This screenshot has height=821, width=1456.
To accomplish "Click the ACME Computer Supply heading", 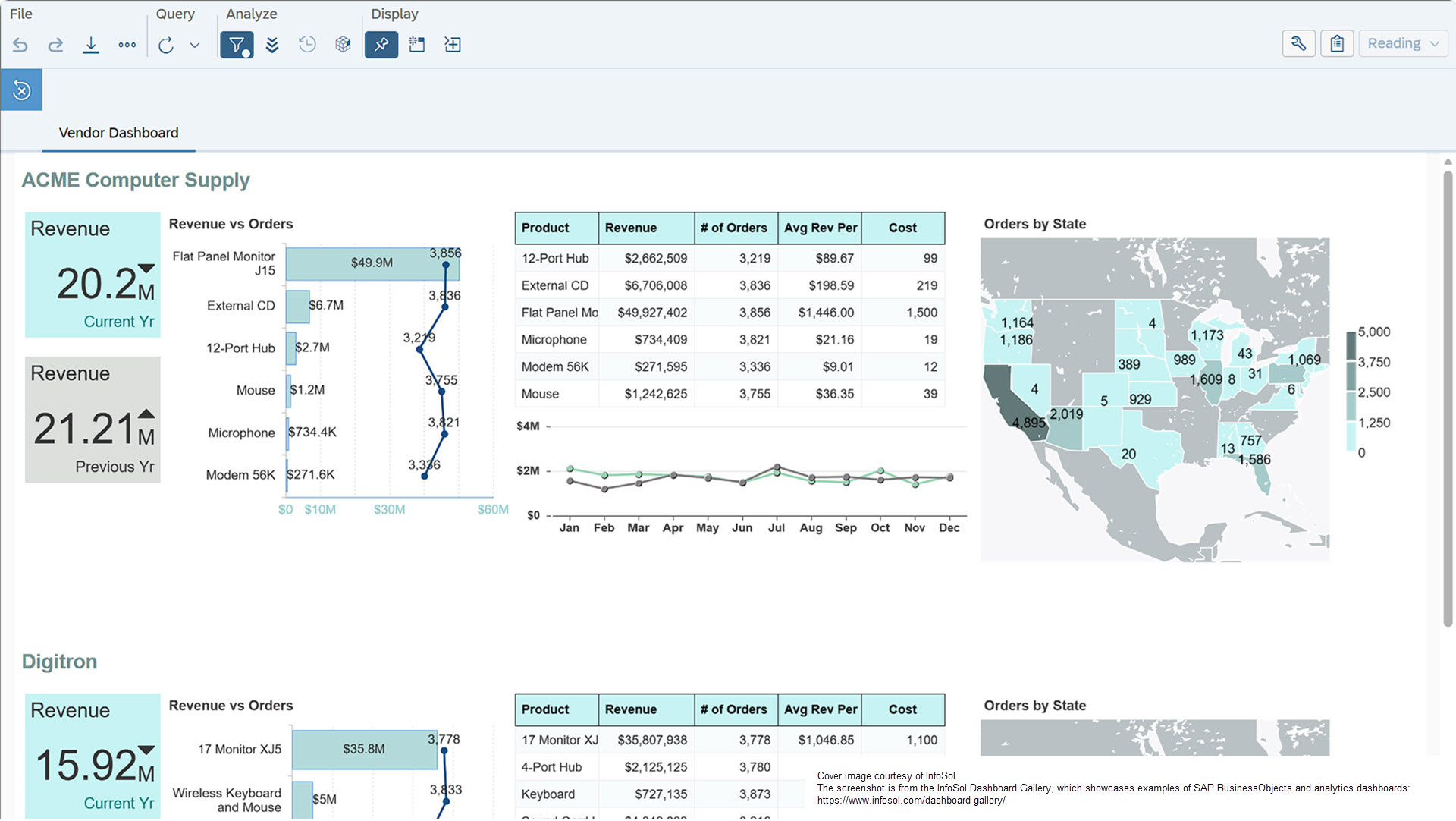I will coord(136,180).
